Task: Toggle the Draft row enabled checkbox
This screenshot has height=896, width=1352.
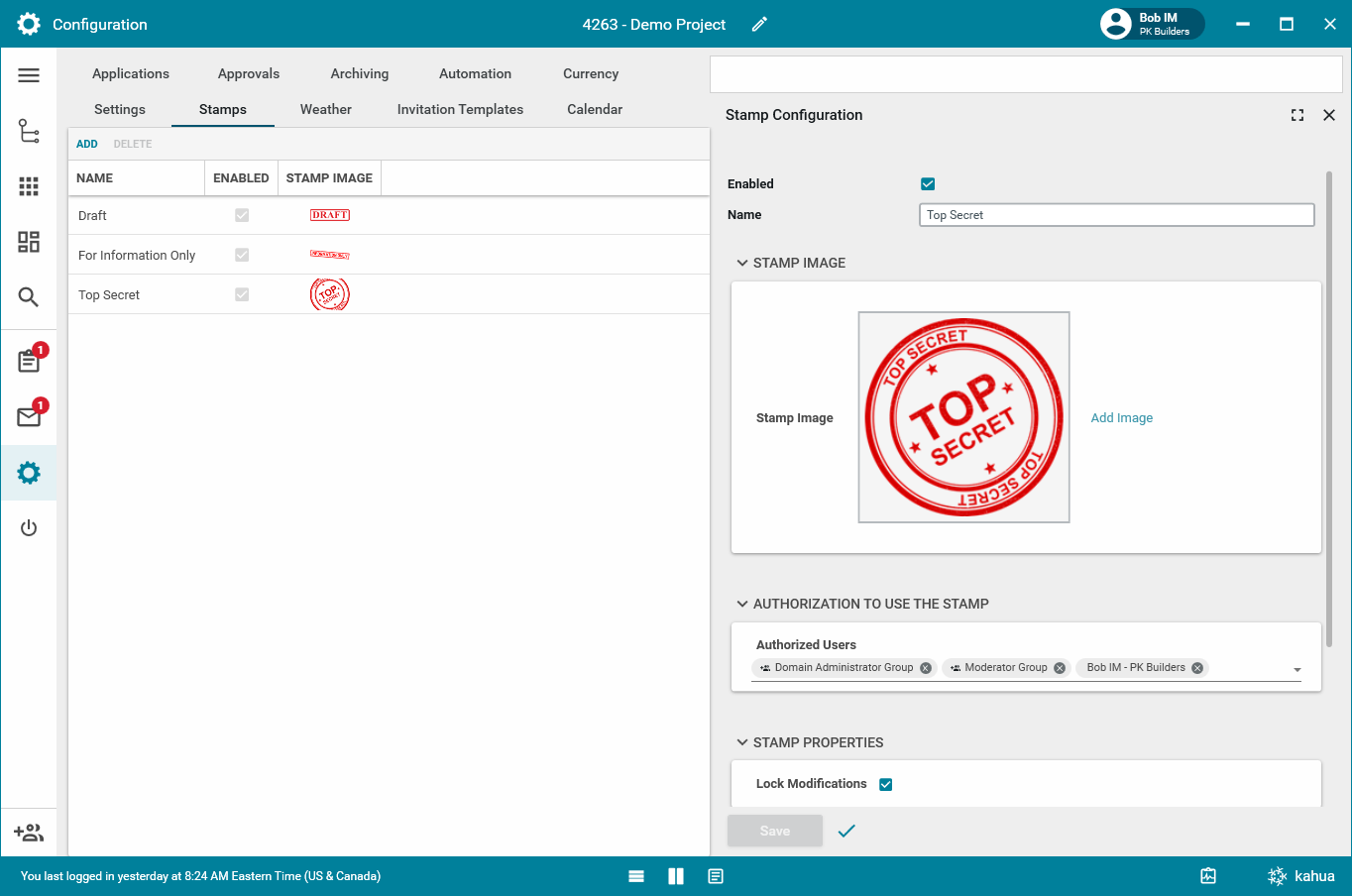Action: (242, 215)
